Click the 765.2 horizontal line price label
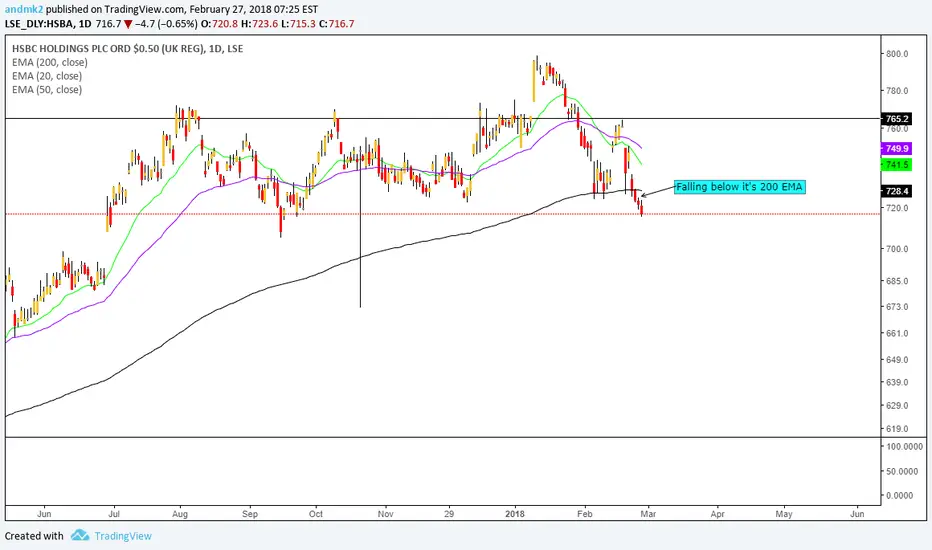The height and width of the screenshot is (550, 932). tap(897, 119)
